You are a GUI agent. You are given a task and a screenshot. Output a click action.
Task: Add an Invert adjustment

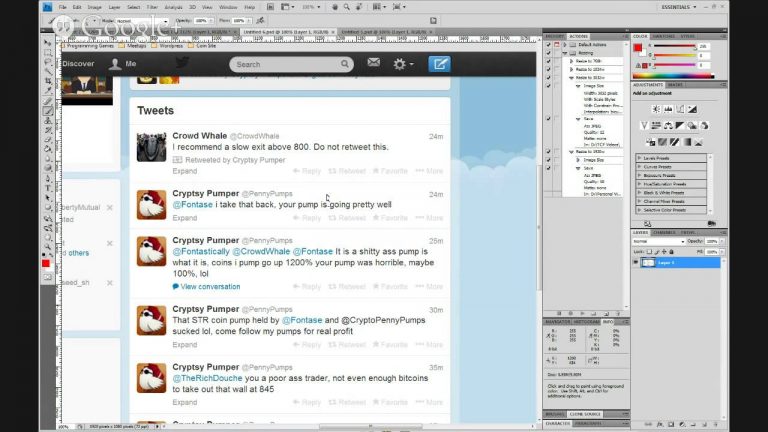[x=650, y=142]
